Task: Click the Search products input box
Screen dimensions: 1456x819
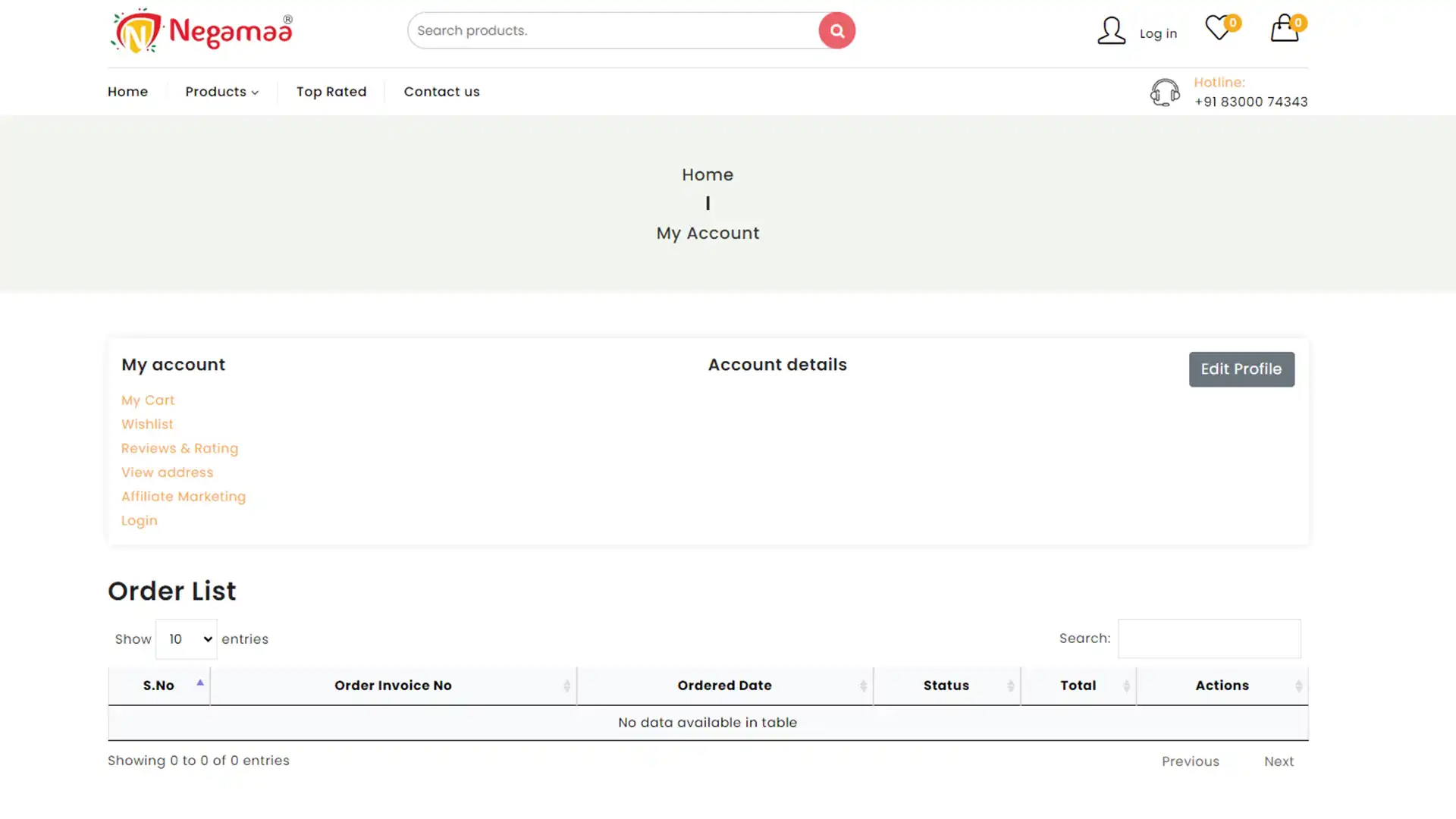Action: click(x=613, y=31)
